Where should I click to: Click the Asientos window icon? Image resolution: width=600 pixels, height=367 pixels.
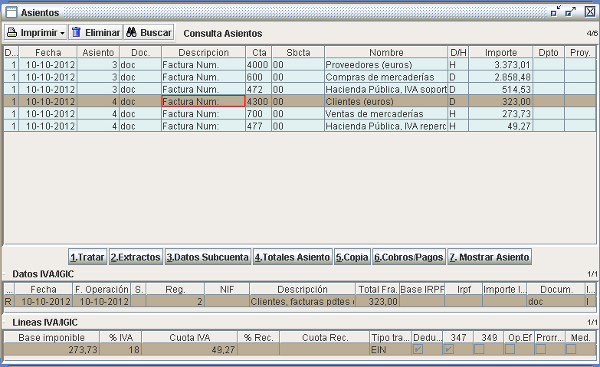pyautogui.click(x=11, y=13)
